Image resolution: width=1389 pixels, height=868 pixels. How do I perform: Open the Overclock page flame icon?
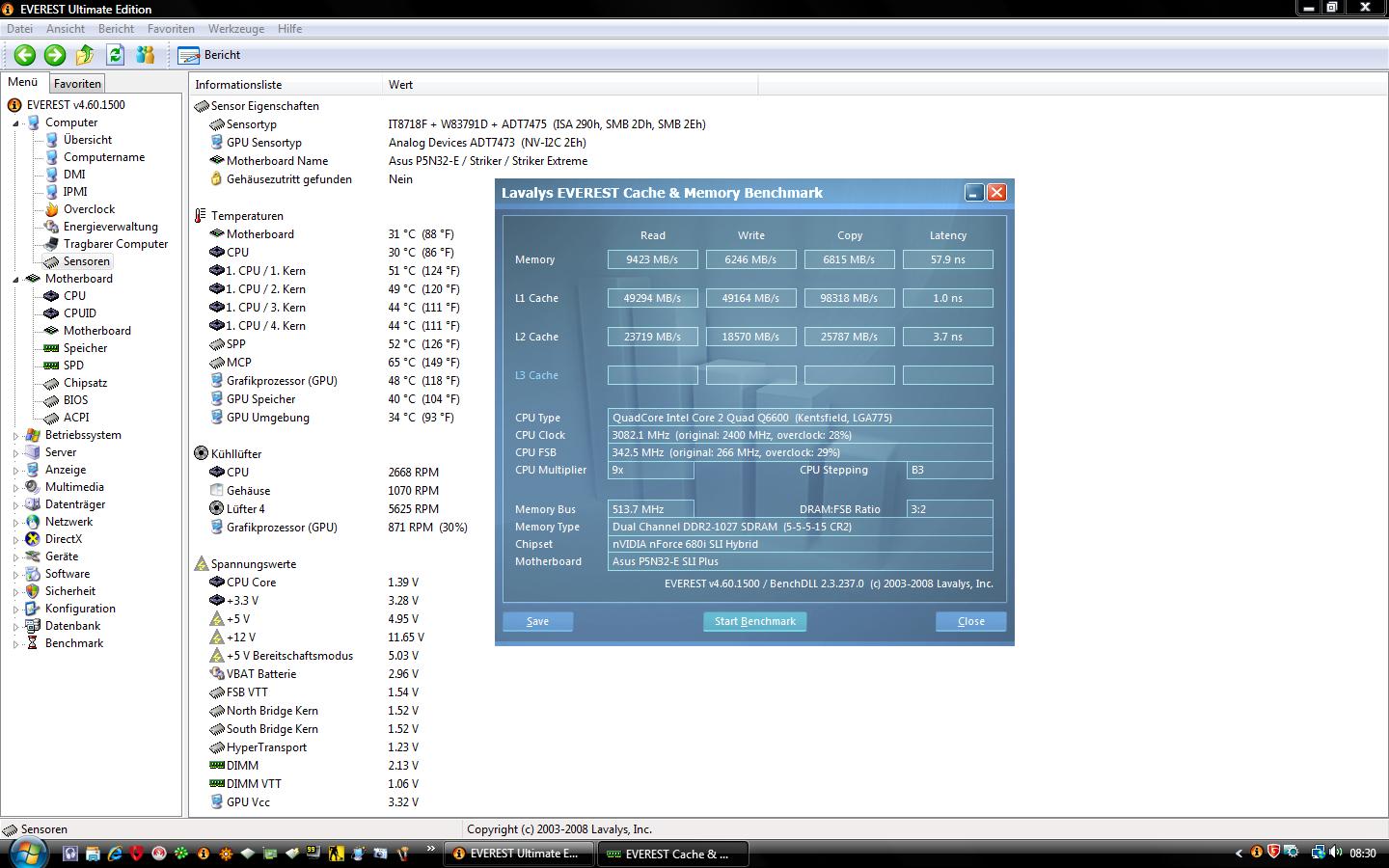click(x=52, y=209)
